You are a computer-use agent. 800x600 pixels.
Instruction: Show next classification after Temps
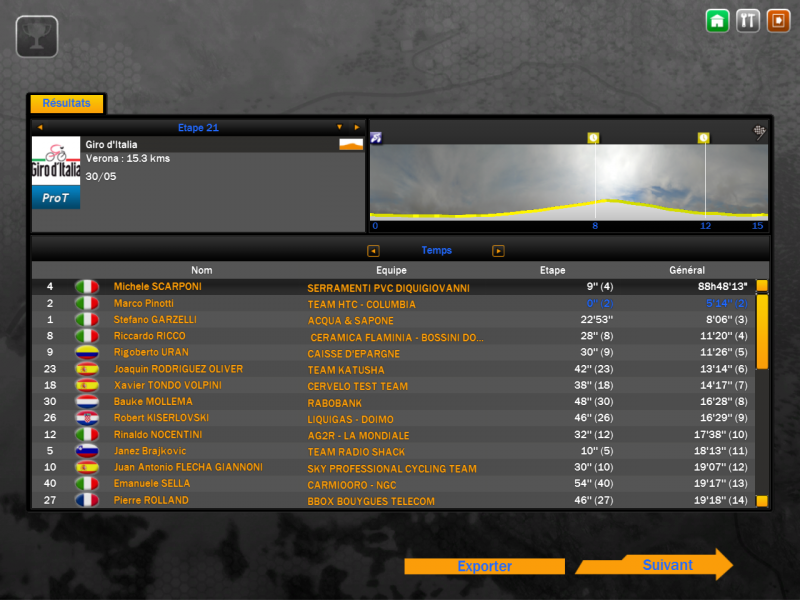pos(498,251)
